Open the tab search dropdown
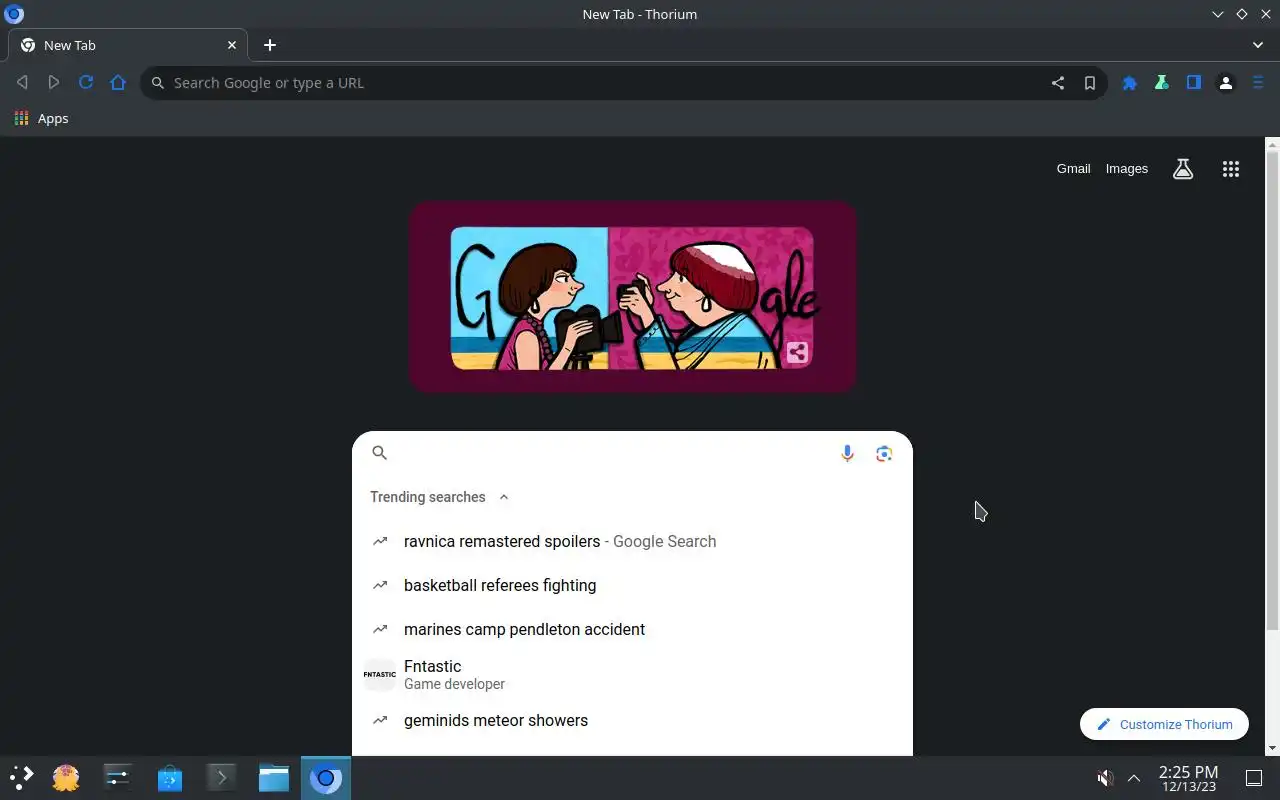This screenshot has width=1280, height=800. [x=1258, y=45]
